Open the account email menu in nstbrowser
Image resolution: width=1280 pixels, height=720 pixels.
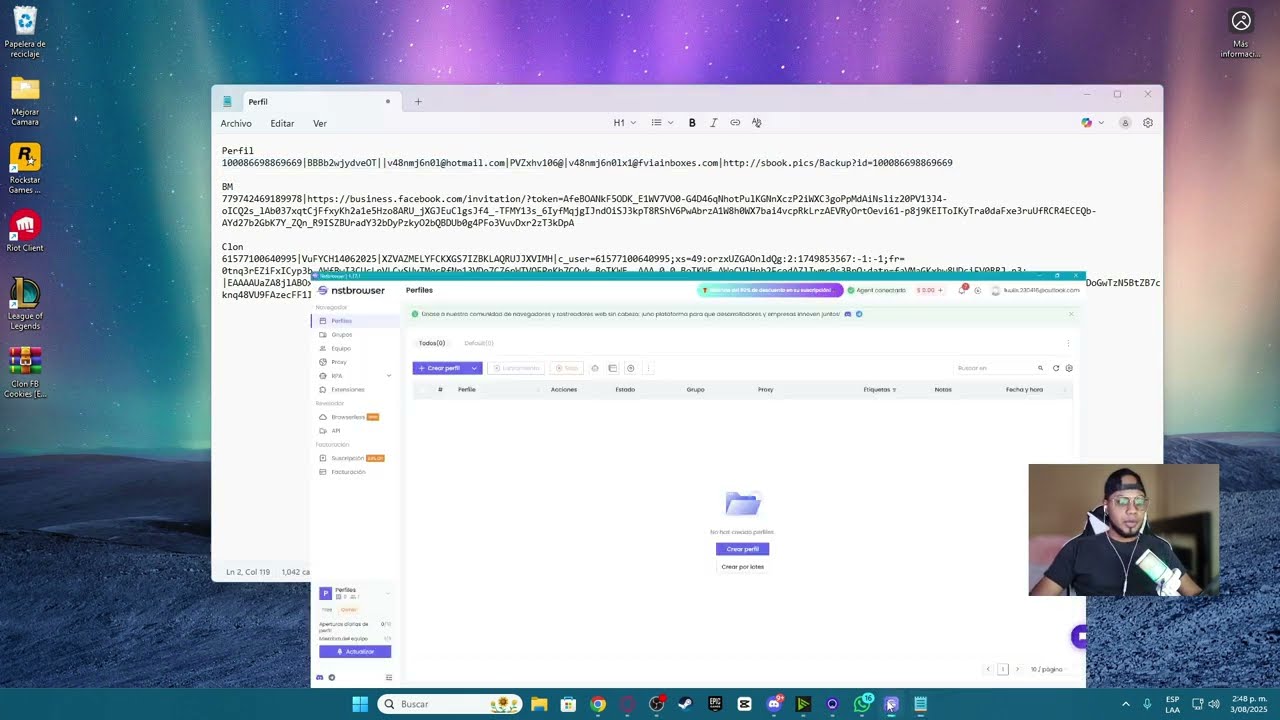pos(1036,290)
